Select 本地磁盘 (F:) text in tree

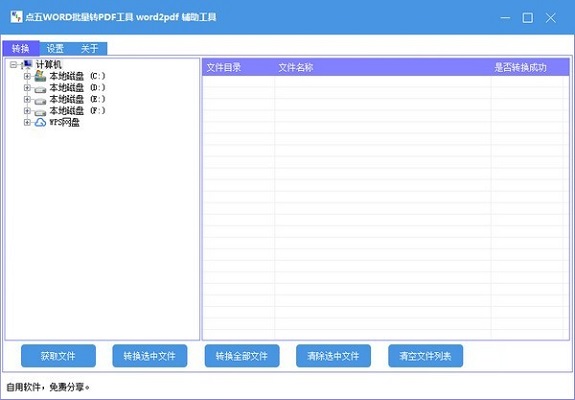pyautogui.click(x=77, y=111)
